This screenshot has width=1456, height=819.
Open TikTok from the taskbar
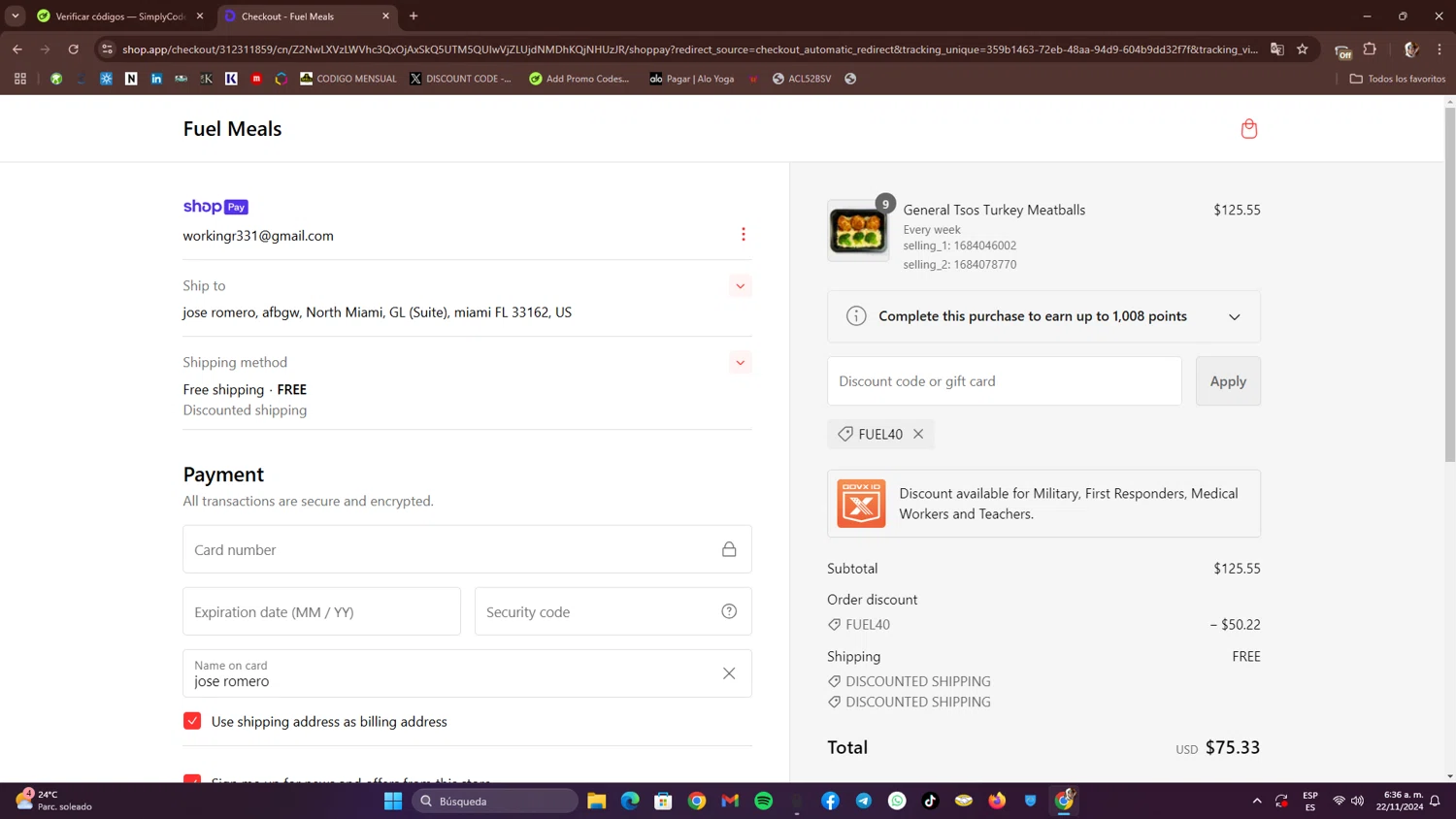coord(930,801)
